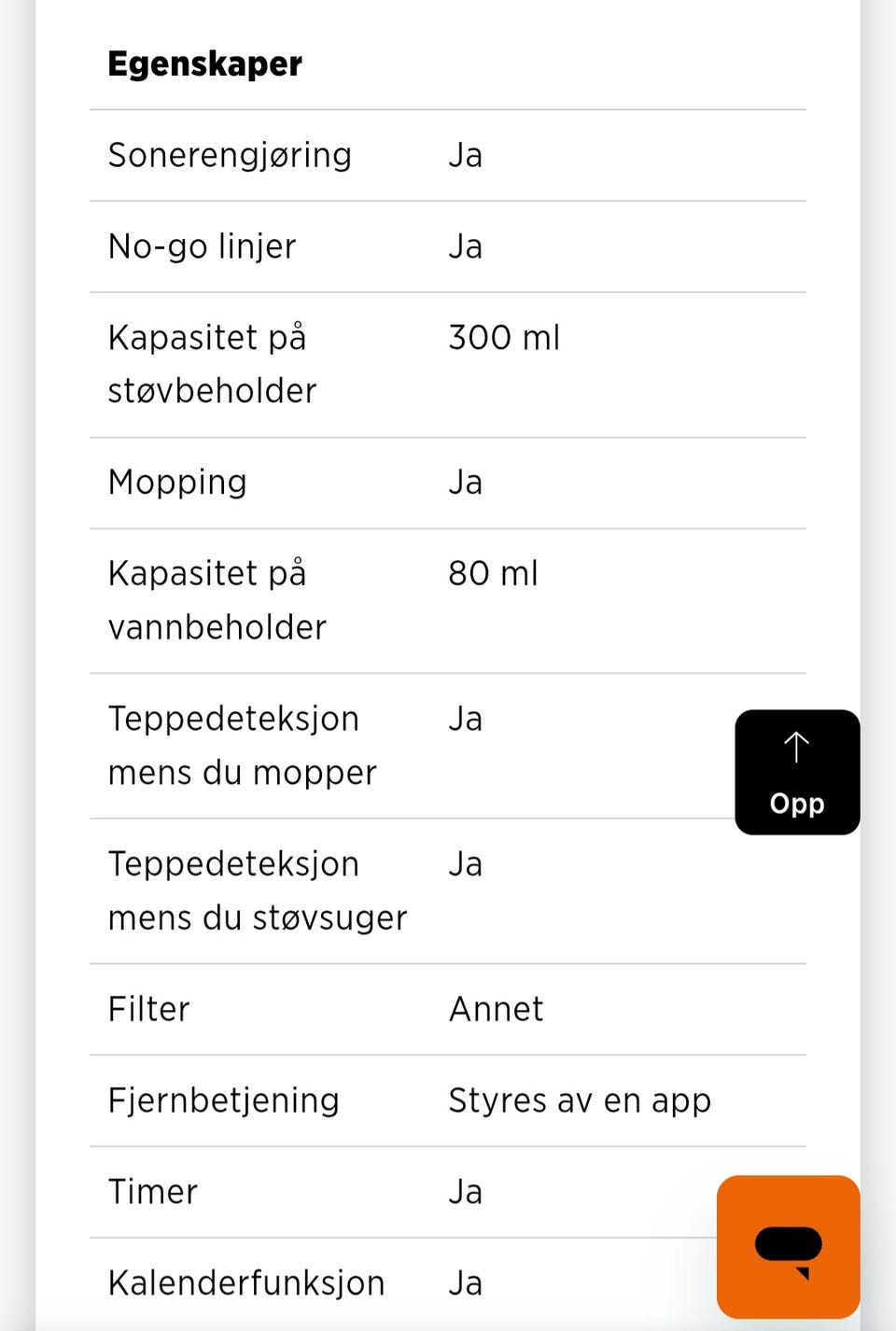The height and width of the screenshot is (1331, 896).
Task: Select the 80 ml water tank value
Action: [x=493, y=573]
